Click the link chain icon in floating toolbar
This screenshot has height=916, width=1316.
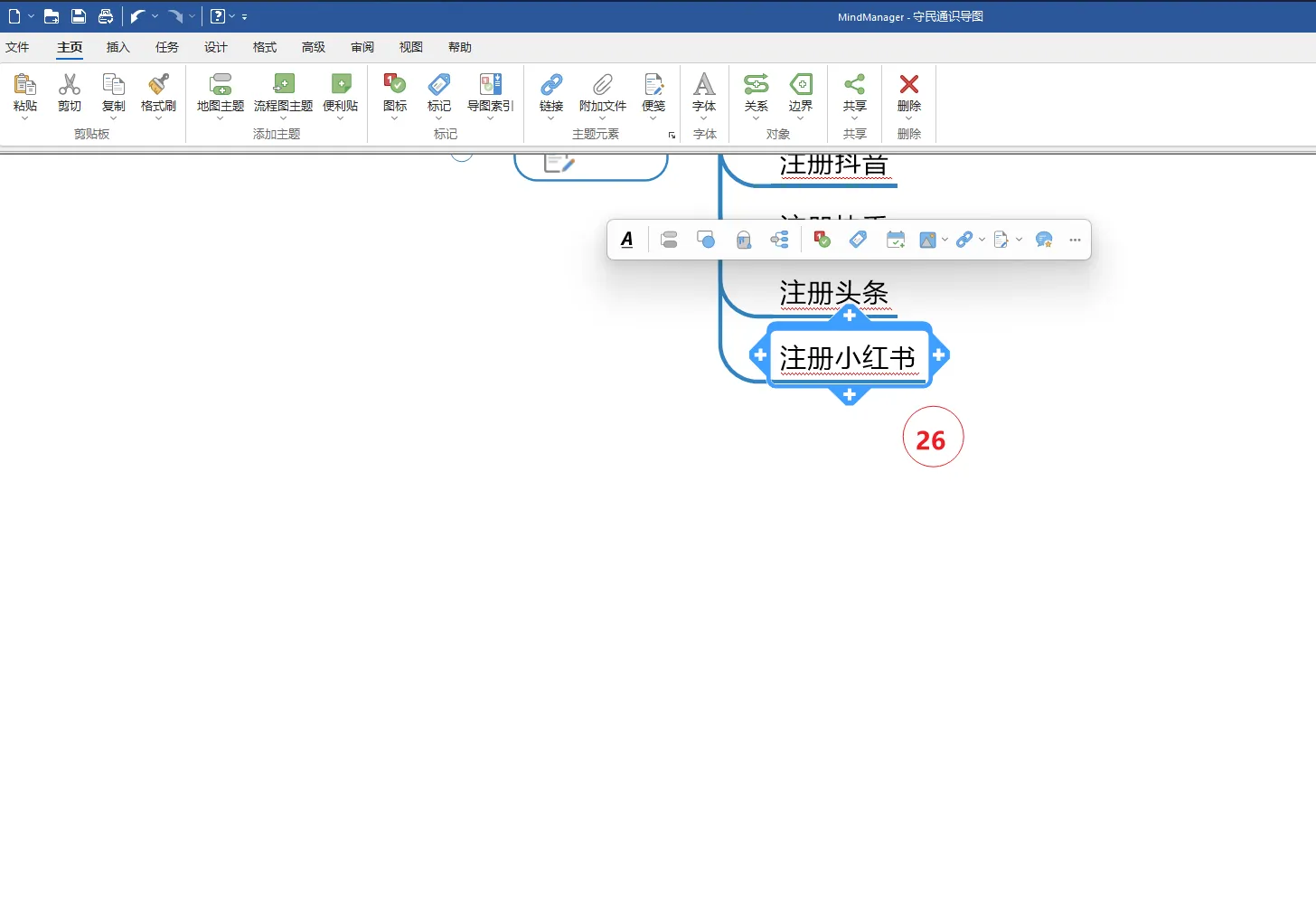(x=964, y=240)
